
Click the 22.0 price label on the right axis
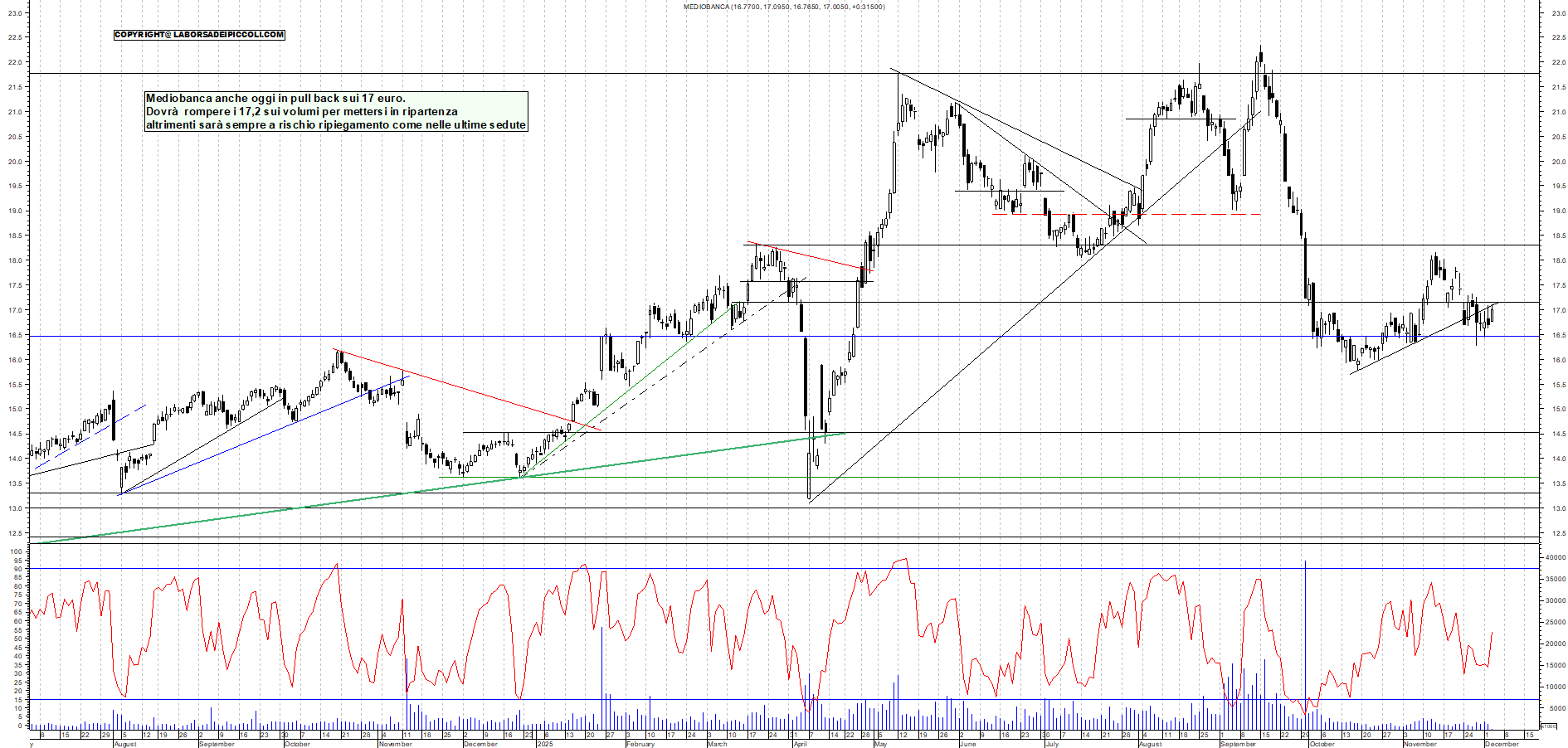tap(1558, 63)
